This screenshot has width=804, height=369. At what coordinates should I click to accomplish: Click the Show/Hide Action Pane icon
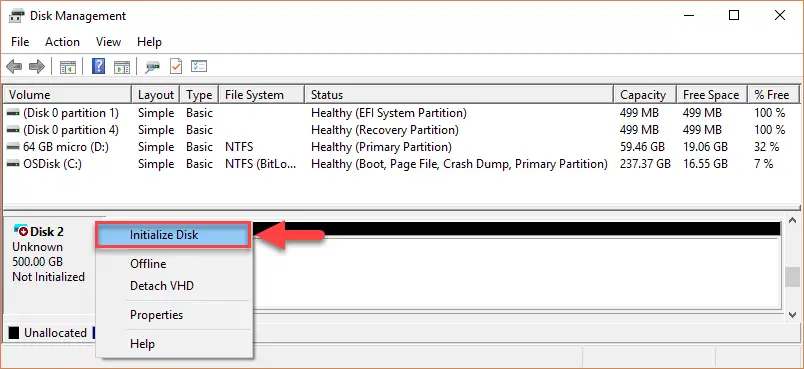(122, 67)
